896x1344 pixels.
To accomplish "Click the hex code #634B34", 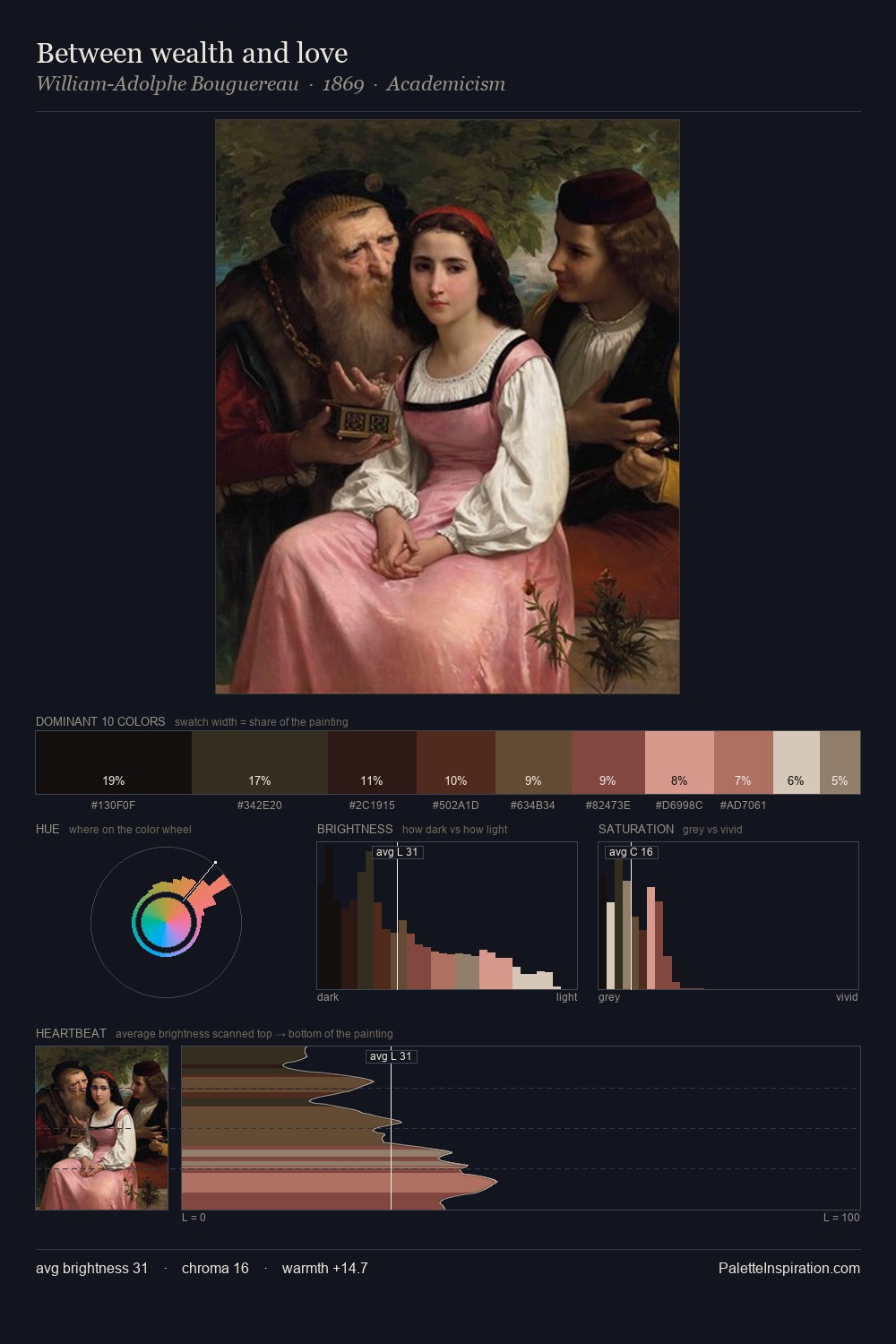I will [533, 806].
